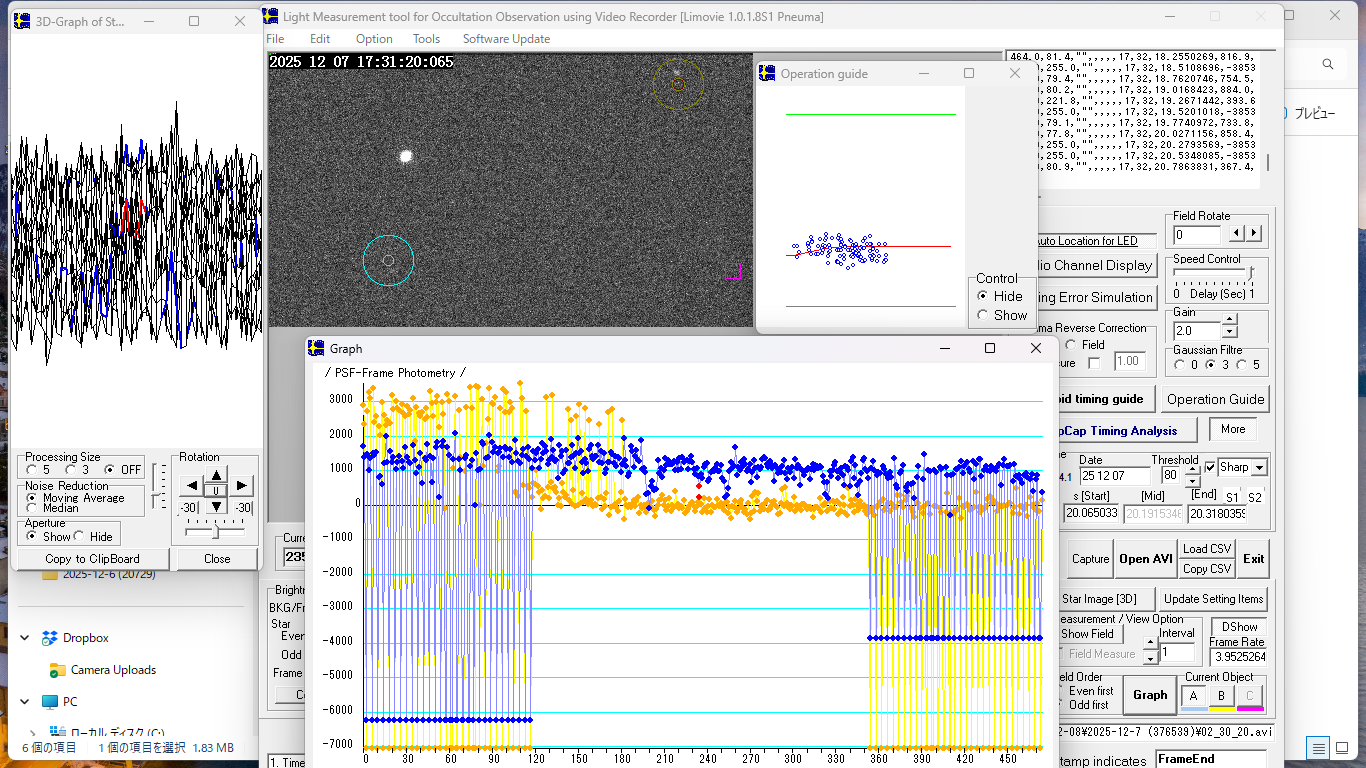
Task: Select Median noise reduction option
Action: click(x=32, y=509)
